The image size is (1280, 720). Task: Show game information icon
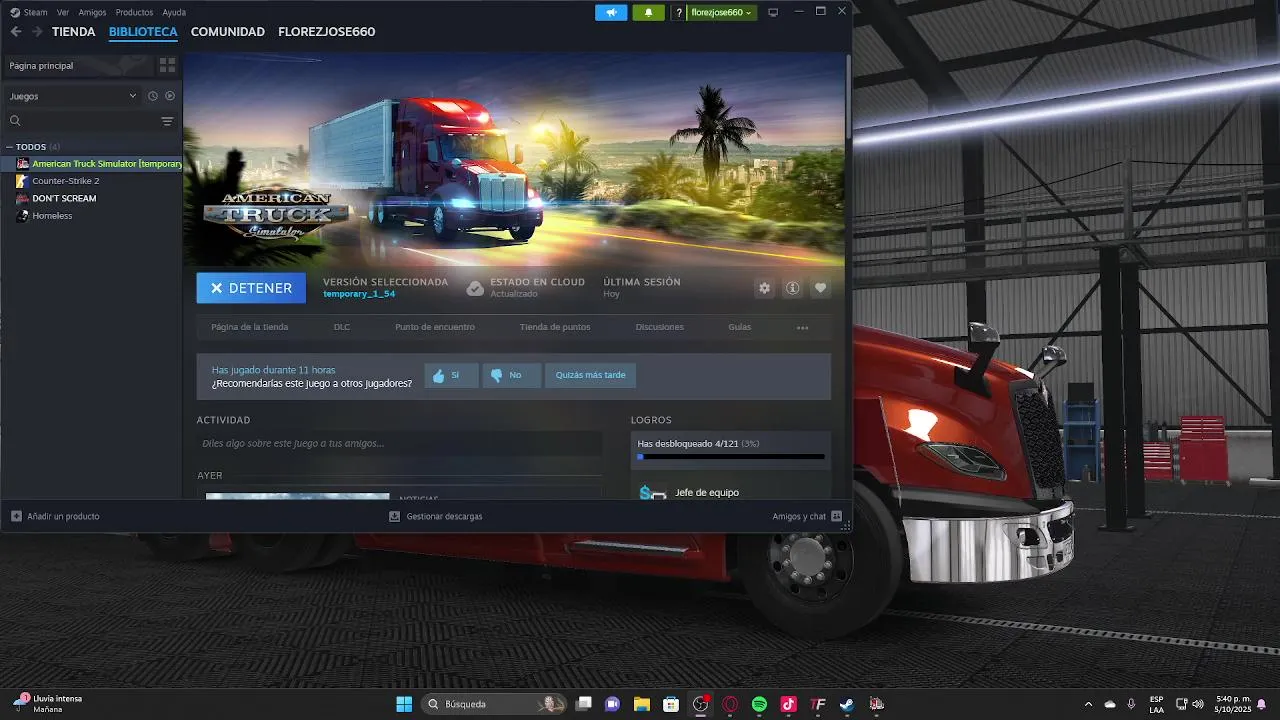click(792, 288)
